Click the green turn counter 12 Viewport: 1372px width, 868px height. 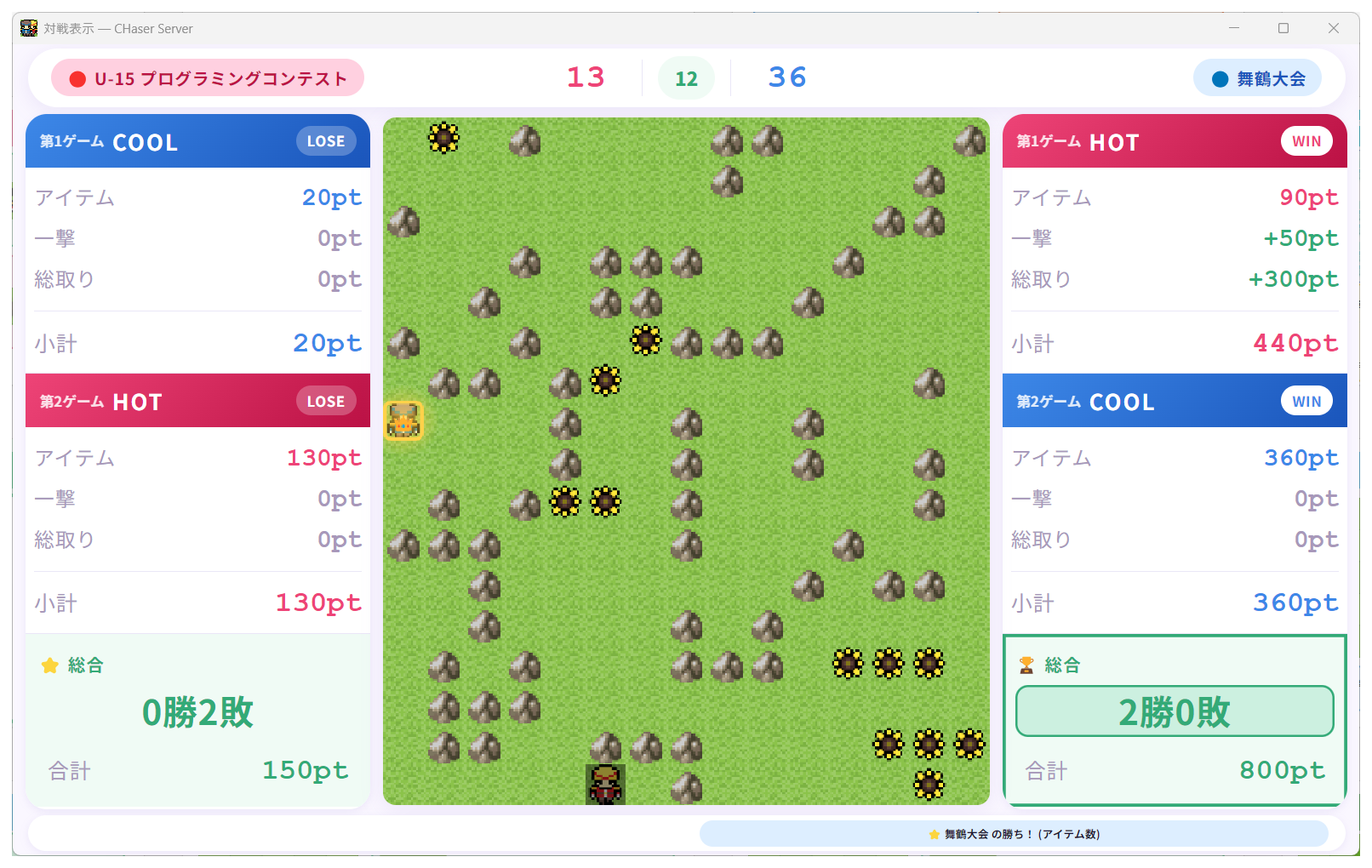686,78
